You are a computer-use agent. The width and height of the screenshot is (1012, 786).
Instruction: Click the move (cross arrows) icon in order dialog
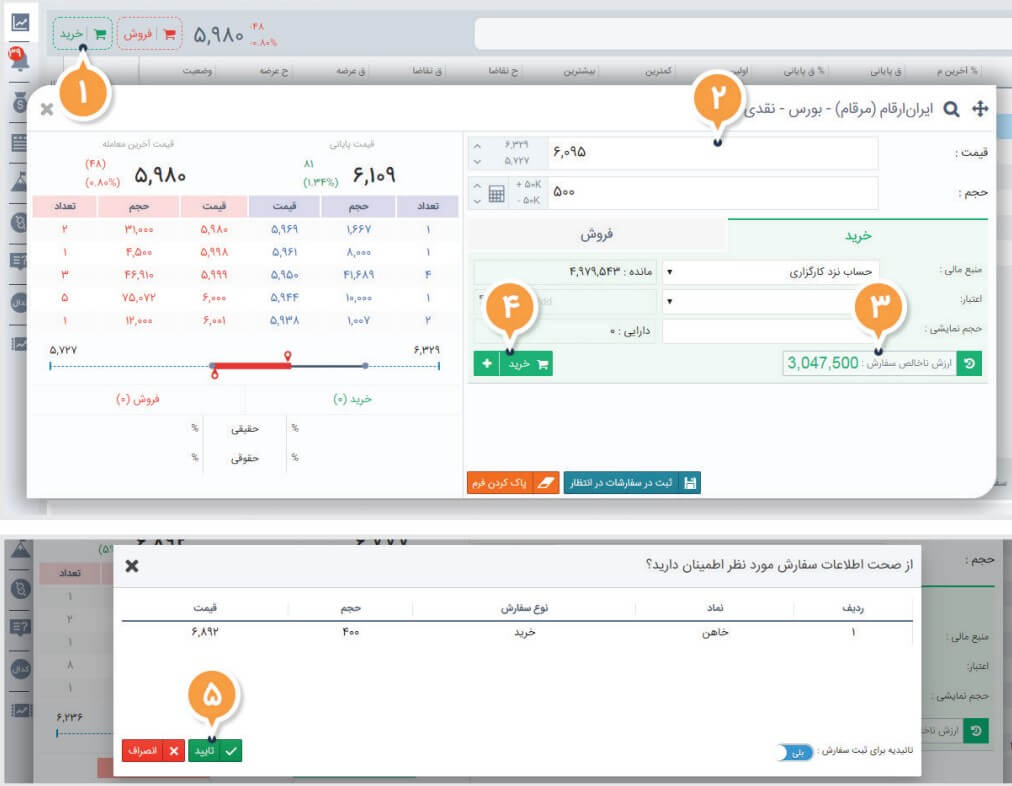tap(980, 108)
